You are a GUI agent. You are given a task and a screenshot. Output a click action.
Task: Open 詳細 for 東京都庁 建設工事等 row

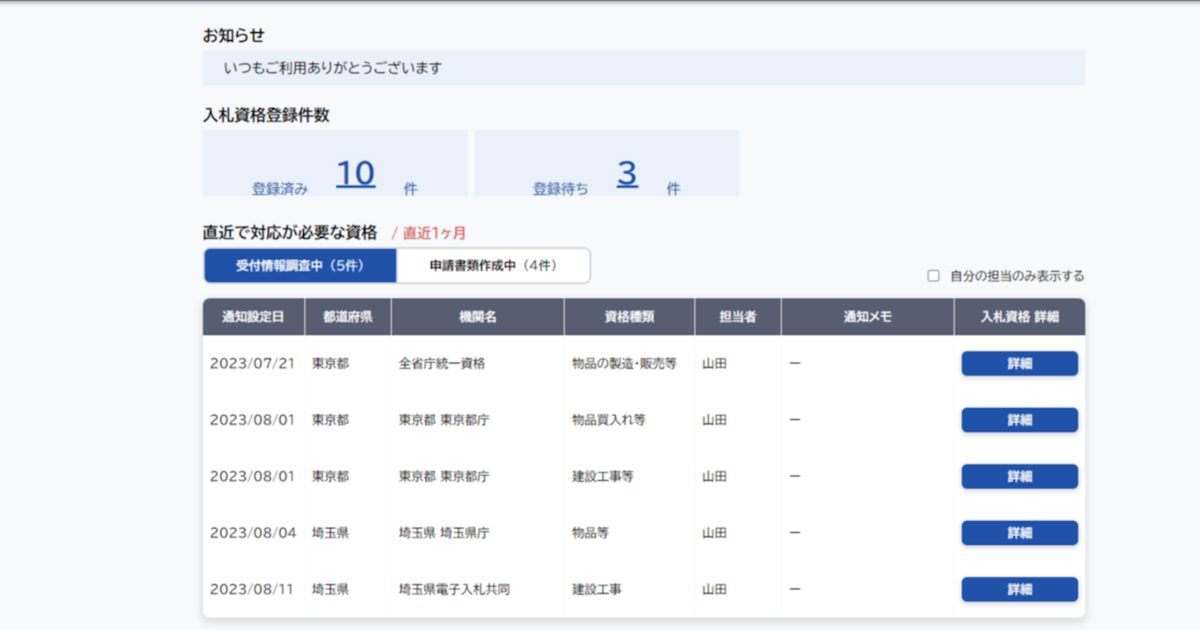[x=1019, y=477]
